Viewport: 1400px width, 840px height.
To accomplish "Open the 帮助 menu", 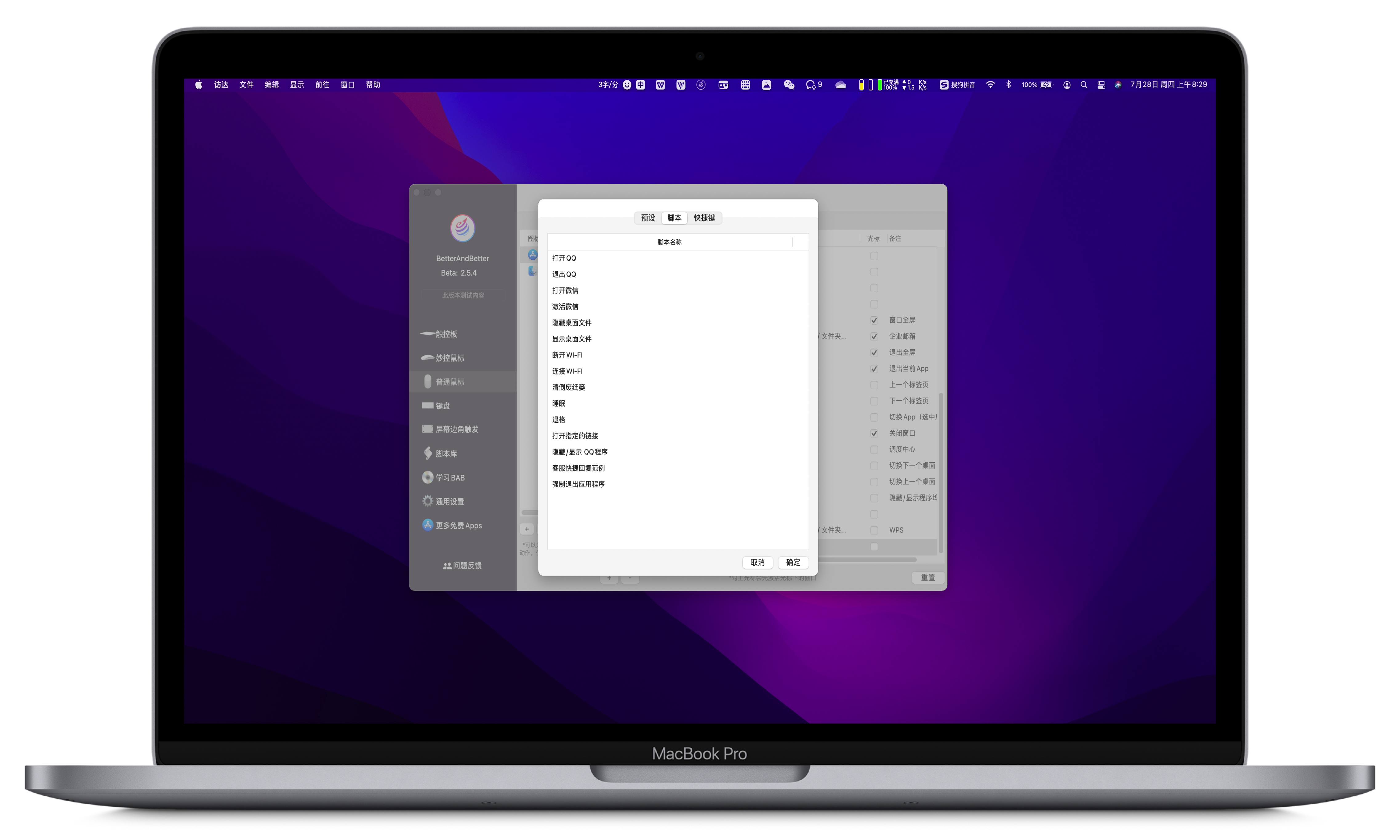I will coord(373,85).
